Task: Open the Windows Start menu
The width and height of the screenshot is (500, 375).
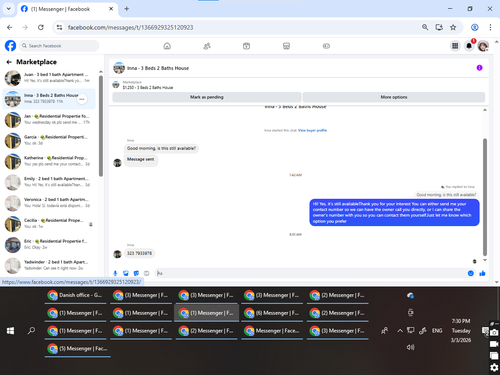Action: [10, 331]
